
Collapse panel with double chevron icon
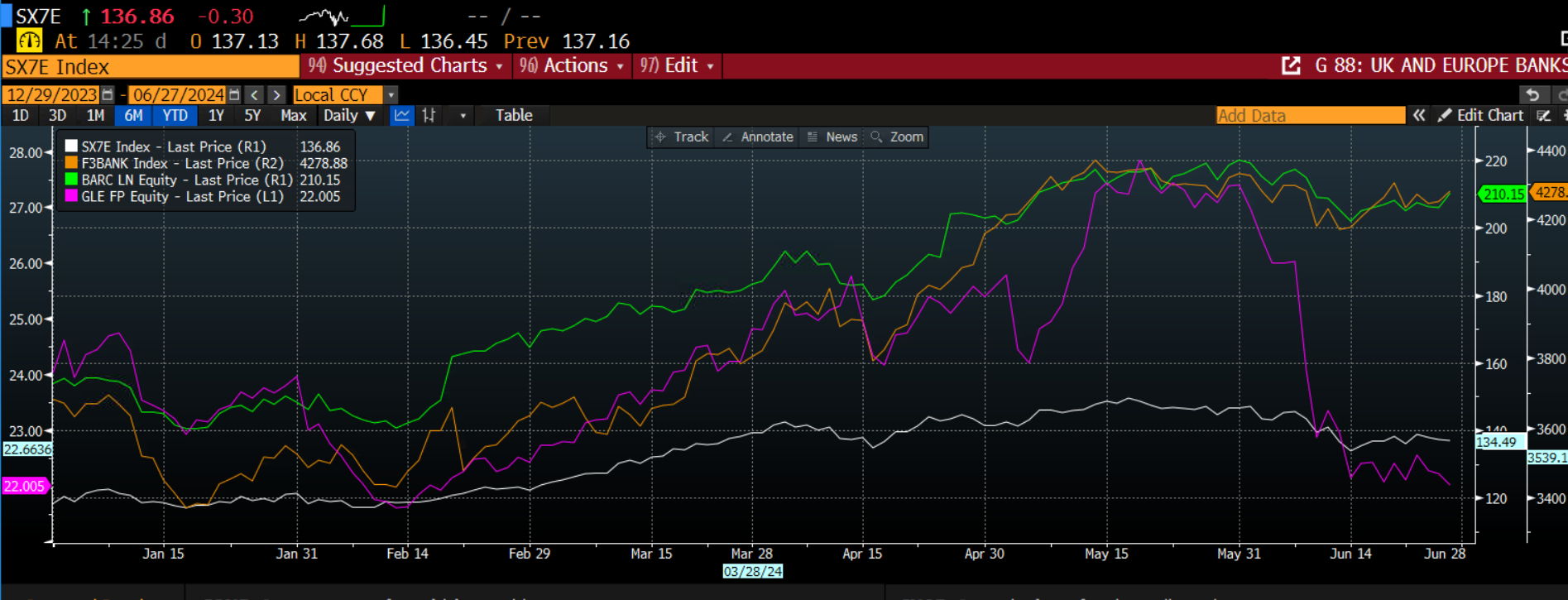pos(1419,116)
